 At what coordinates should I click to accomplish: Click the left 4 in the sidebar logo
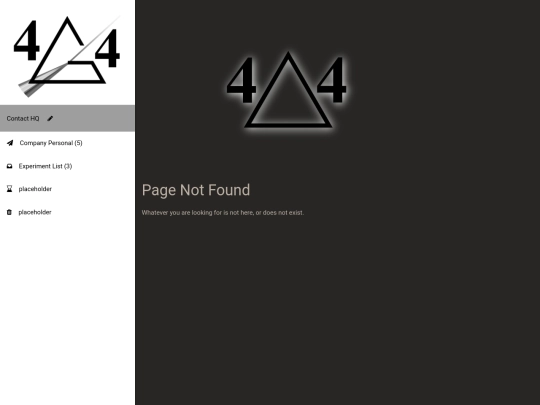[27, 40]
